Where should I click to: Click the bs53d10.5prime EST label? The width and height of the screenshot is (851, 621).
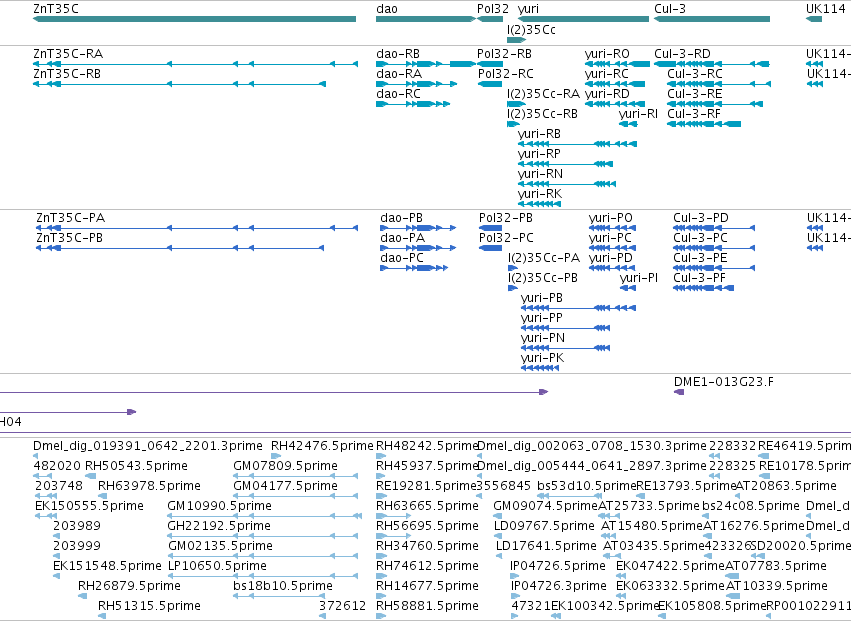586,486
